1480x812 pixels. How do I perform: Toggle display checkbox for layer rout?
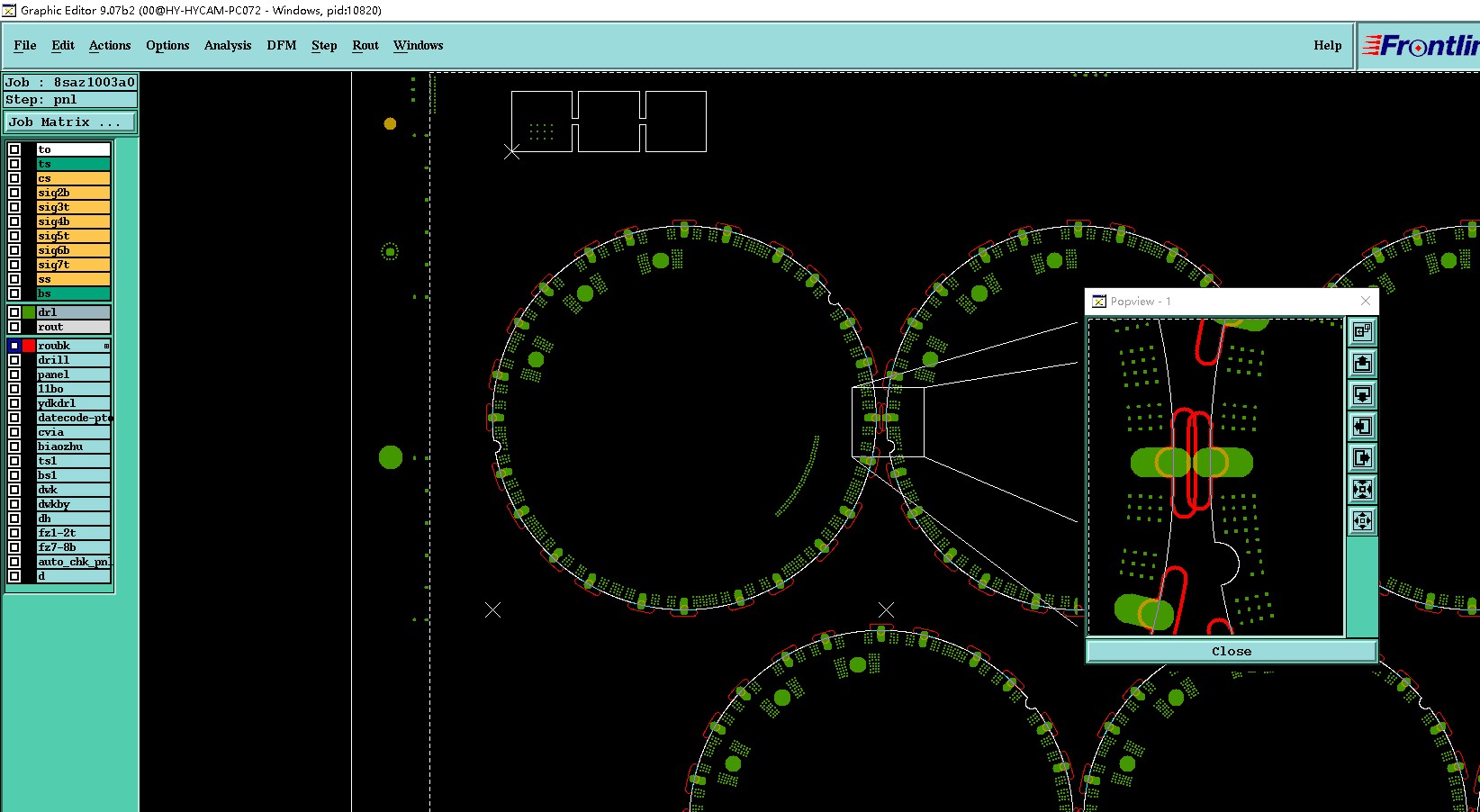(14, 327)
